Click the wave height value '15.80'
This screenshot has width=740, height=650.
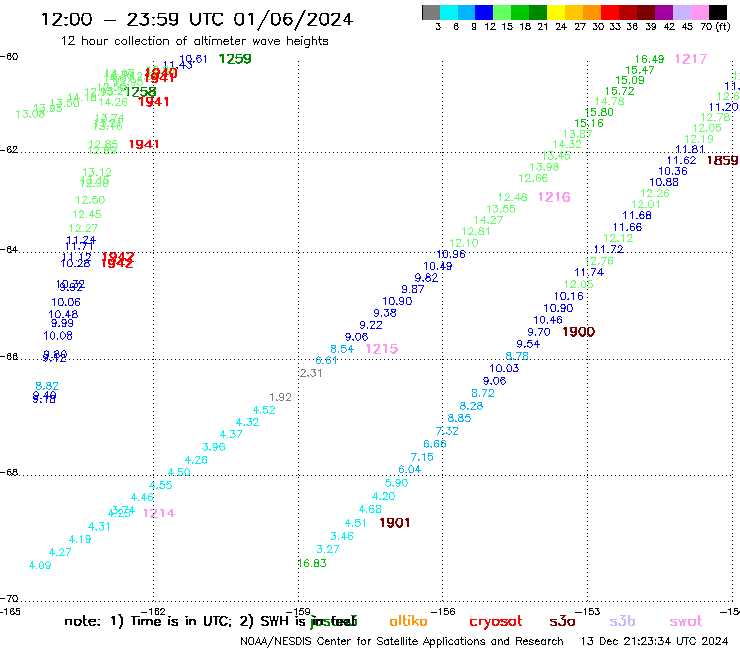(x=599, y=112)
